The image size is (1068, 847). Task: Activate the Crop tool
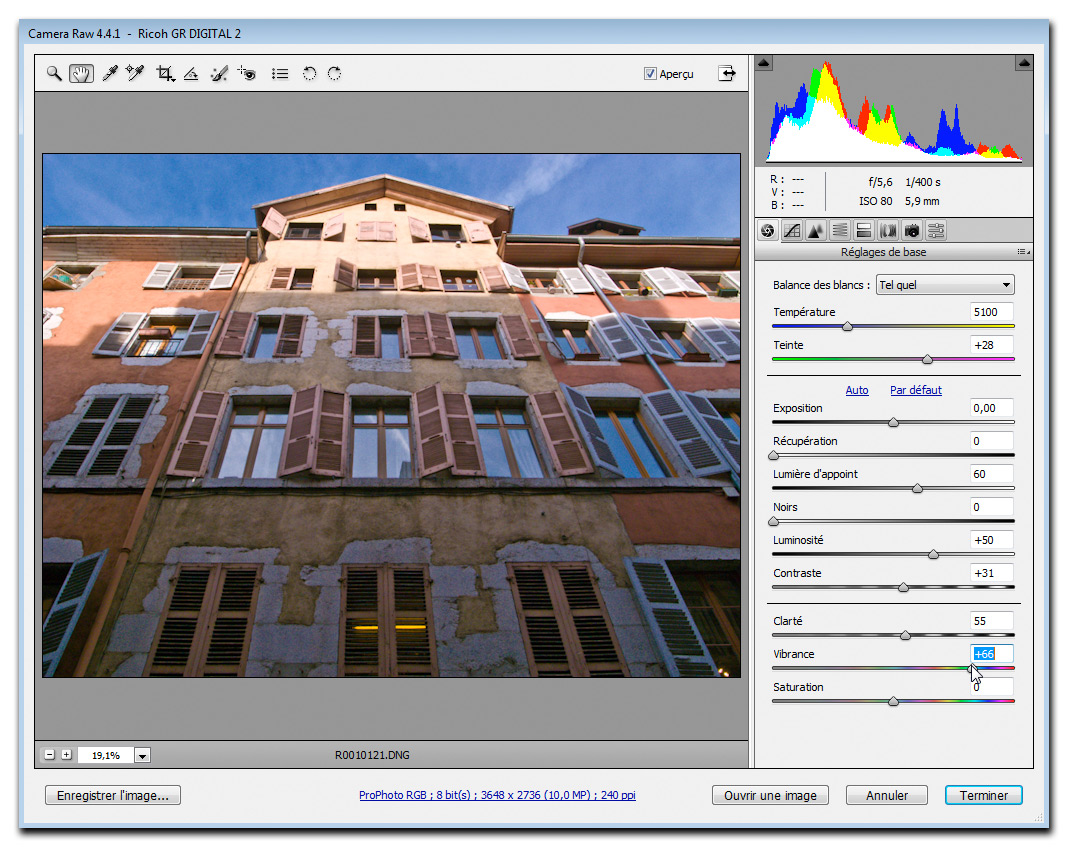(x=165, y=74)
